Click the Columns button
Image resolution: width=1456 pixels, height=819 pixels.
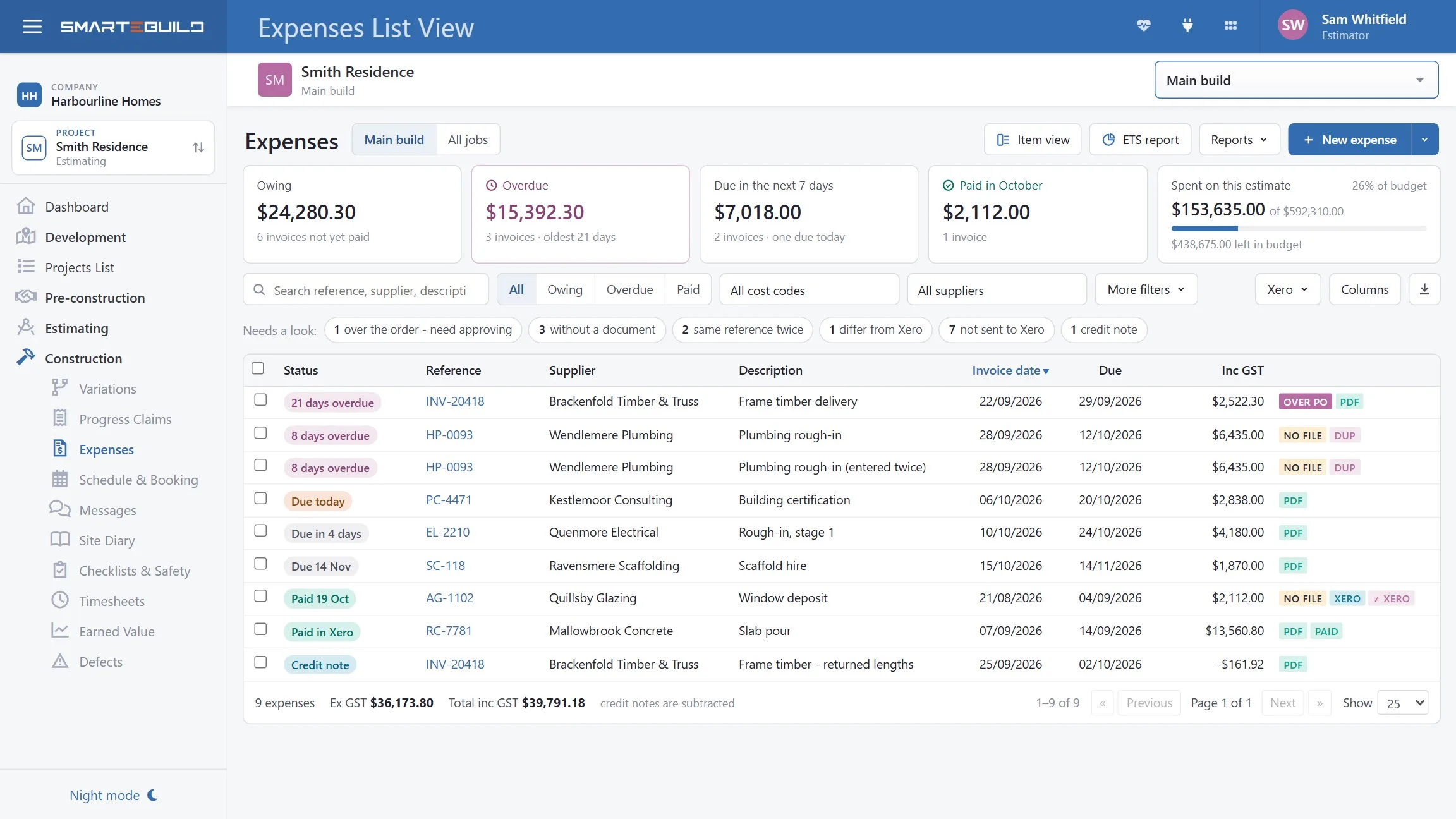(1364, 289)
